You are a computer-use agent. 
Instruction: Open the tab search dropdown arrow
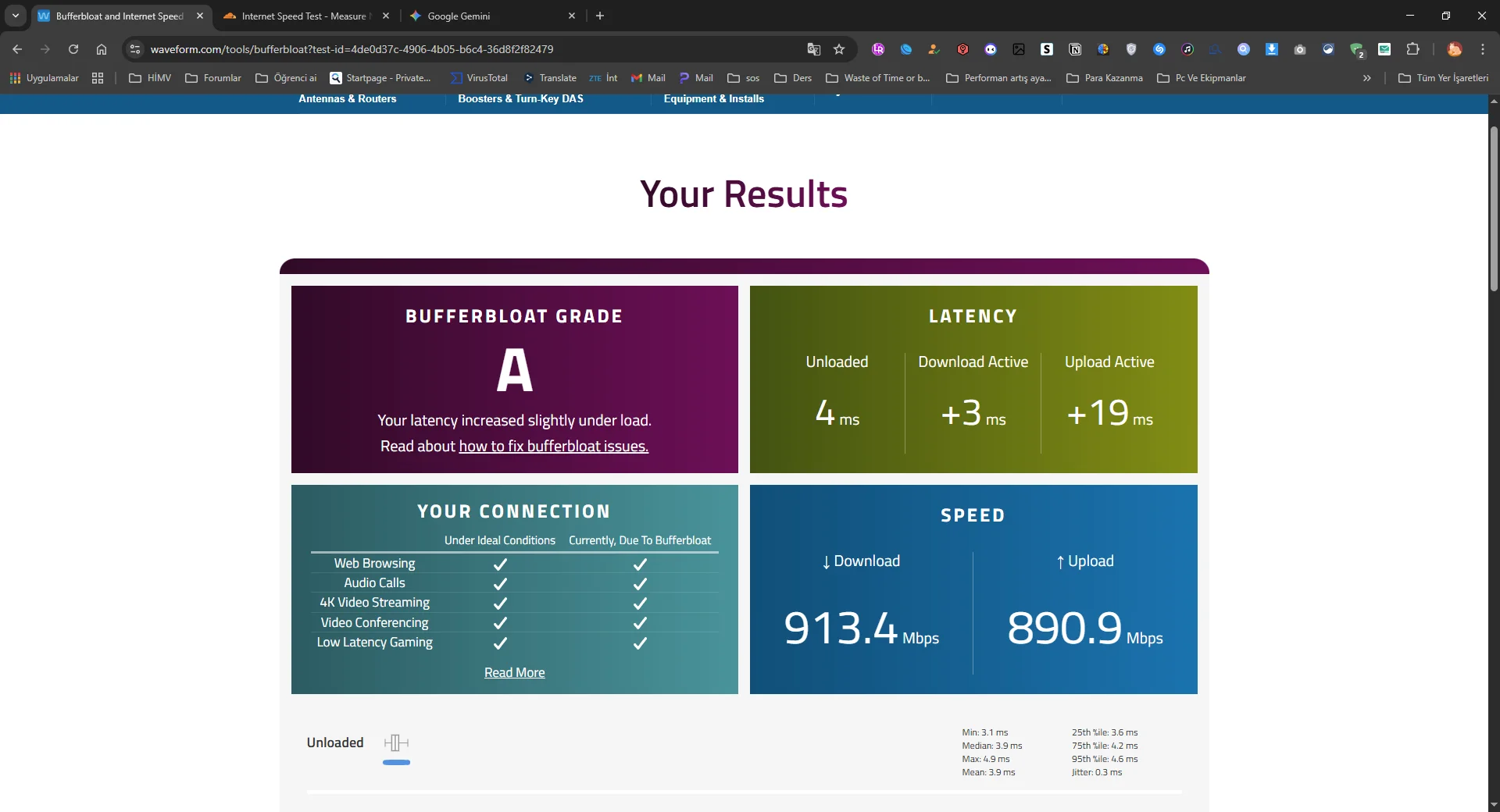click(16, 16)
